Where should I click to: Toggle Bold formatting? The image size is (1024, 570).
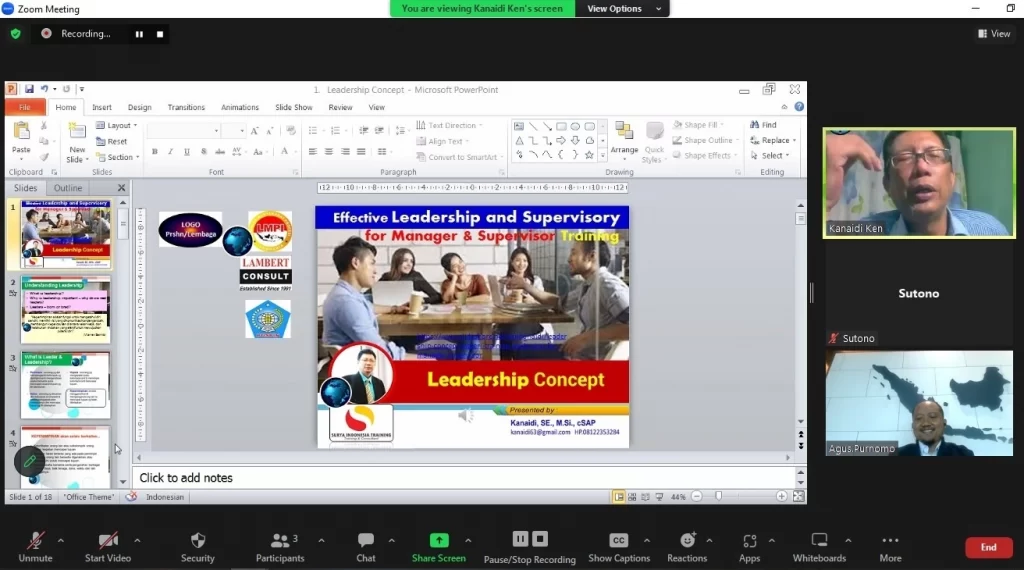click(155, 151)
